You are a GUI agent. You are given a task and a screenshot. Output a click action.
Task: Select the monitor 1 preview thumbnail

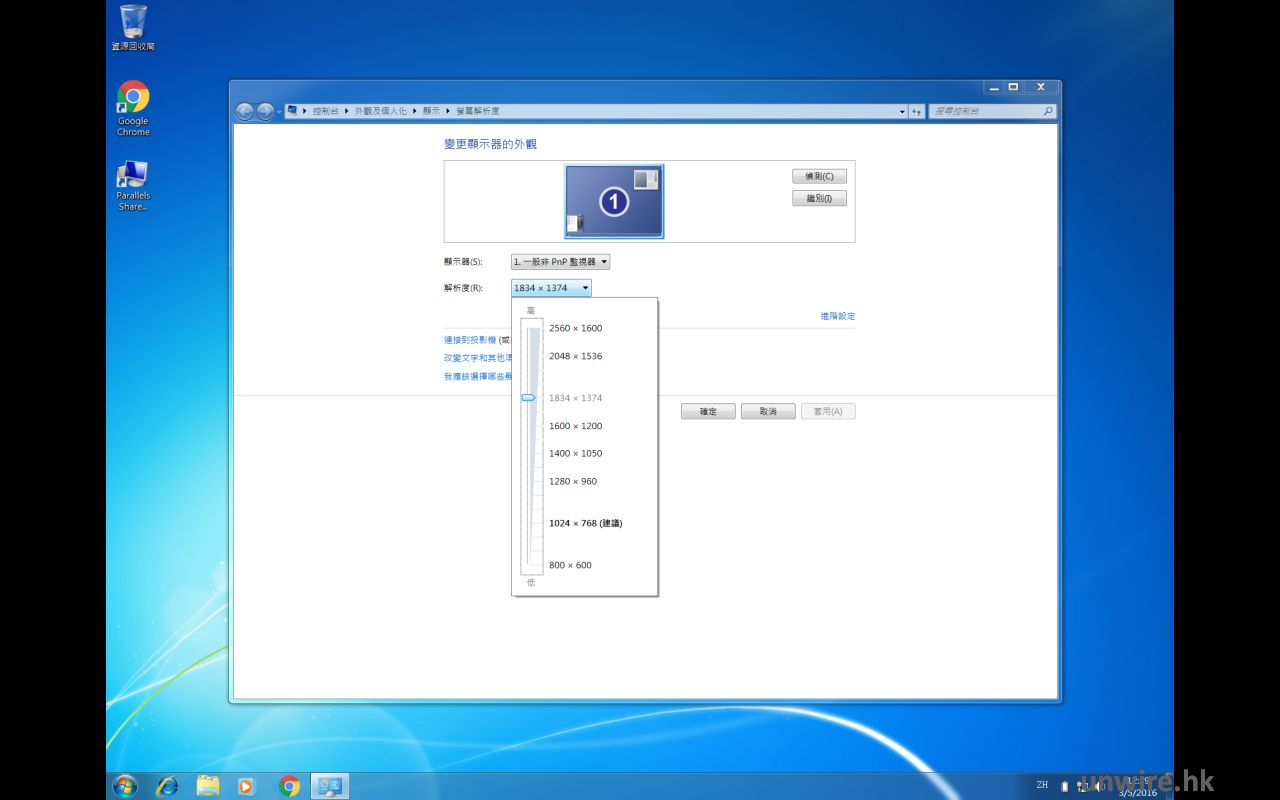(614, 201)
